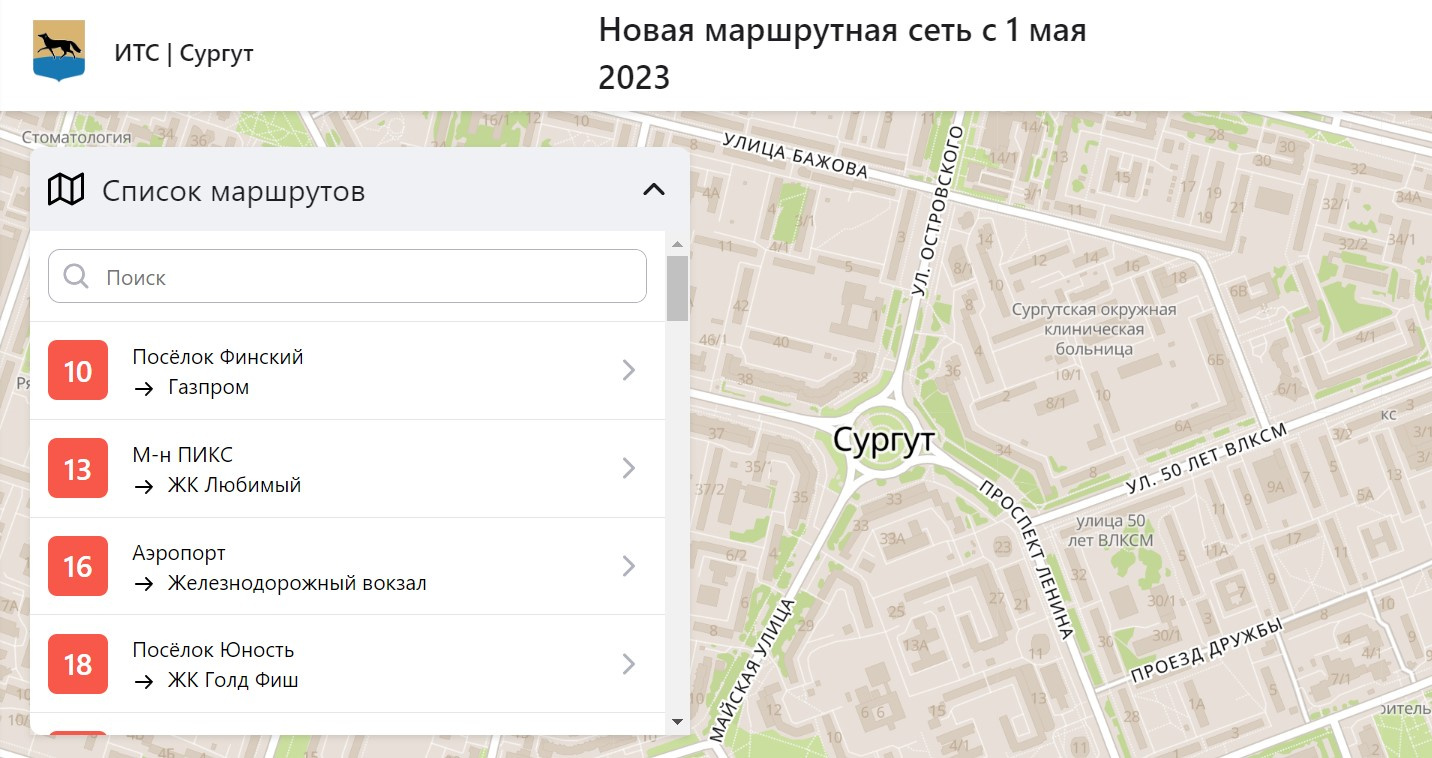The height and width of the screenshot is (758, 1432).
Task: Select the red route 13 badge
Action: 78,469
